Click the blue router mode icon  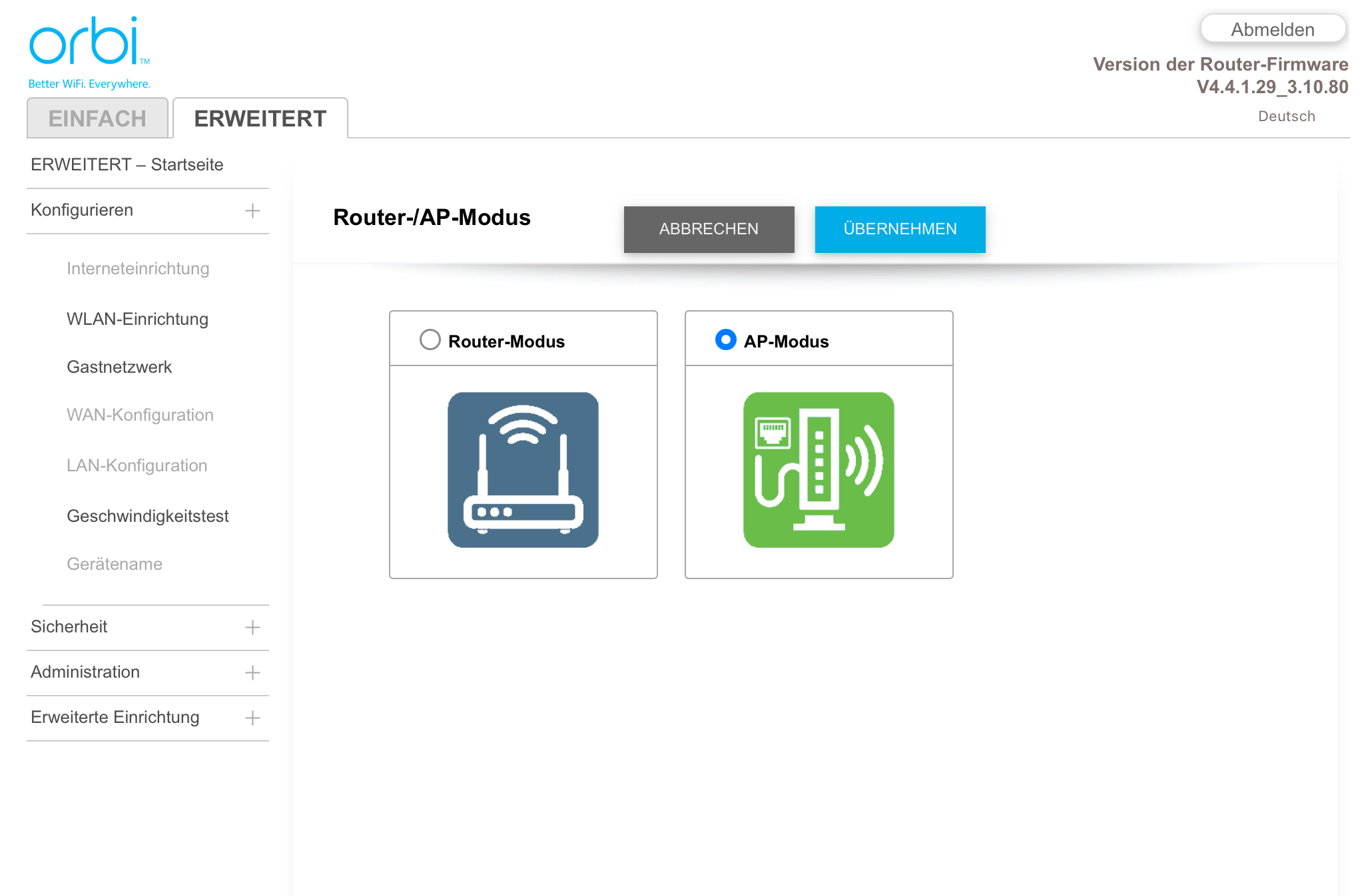coord(523,470)
